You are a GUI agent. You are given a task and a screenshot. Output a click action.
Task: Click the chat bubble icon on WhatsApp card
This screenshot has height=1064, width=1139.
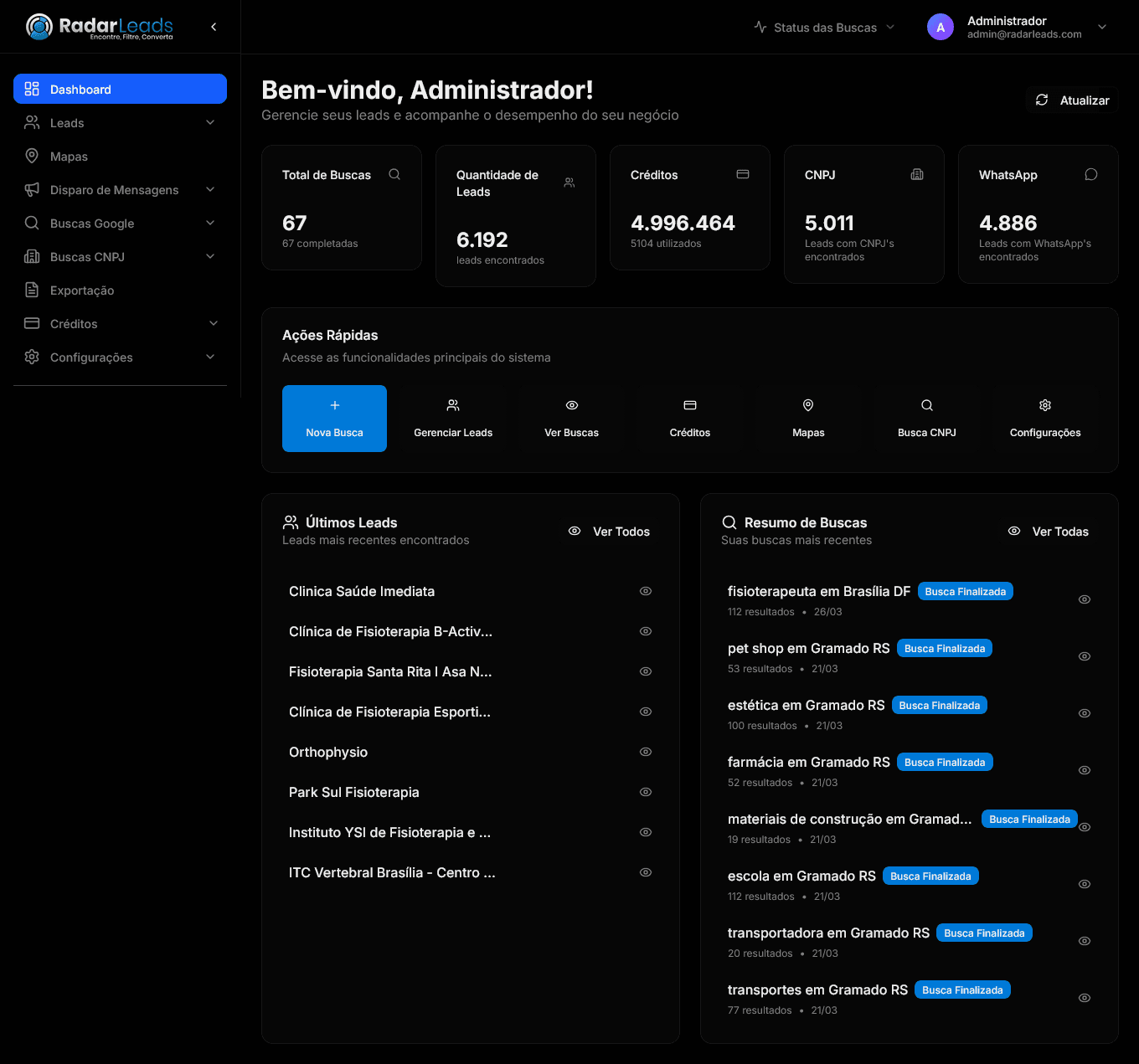tap(1091, 174)
